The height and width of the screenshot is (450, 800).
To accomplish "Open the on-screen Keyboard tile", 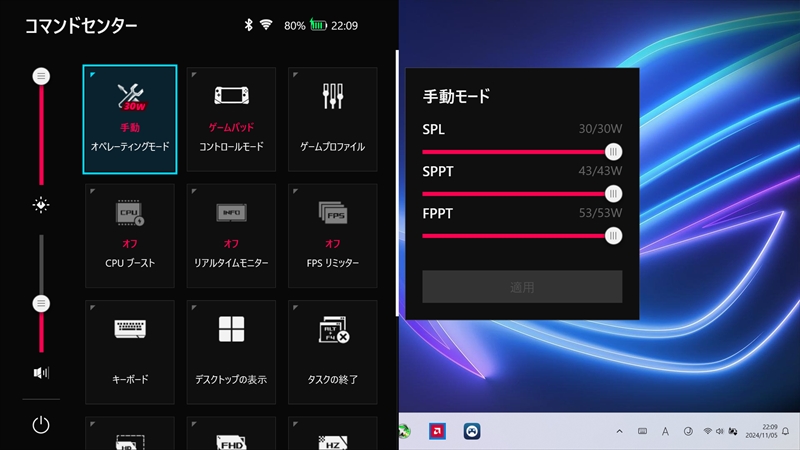I will (x=130, y=352).
